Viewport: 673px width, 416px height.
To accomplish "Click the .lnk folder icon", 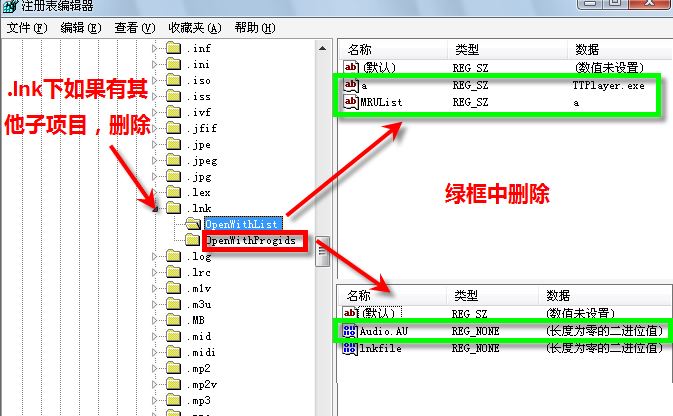I will pyautogui.click(x=173, y=208).
